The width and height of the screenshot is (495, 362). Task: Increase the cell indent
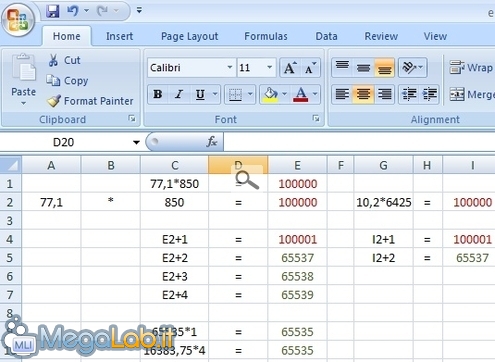coord(430,94)
